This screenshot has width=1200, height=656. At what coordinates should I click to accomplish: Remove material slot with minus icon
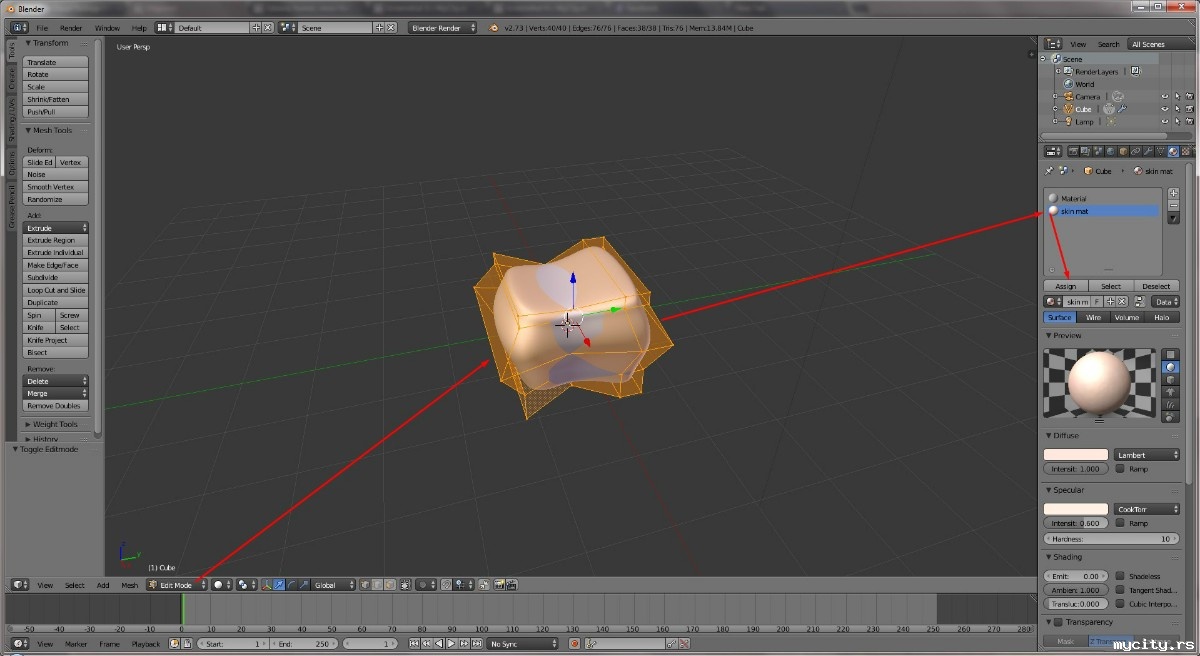coord(1173,205)
